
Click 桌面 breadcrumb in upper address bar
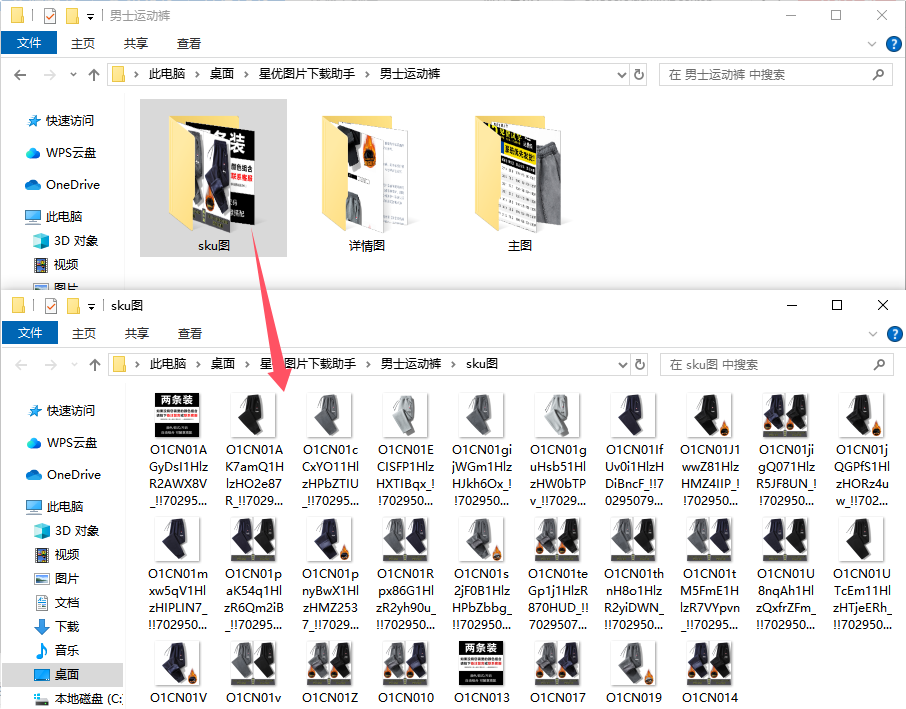click(221, 74)
